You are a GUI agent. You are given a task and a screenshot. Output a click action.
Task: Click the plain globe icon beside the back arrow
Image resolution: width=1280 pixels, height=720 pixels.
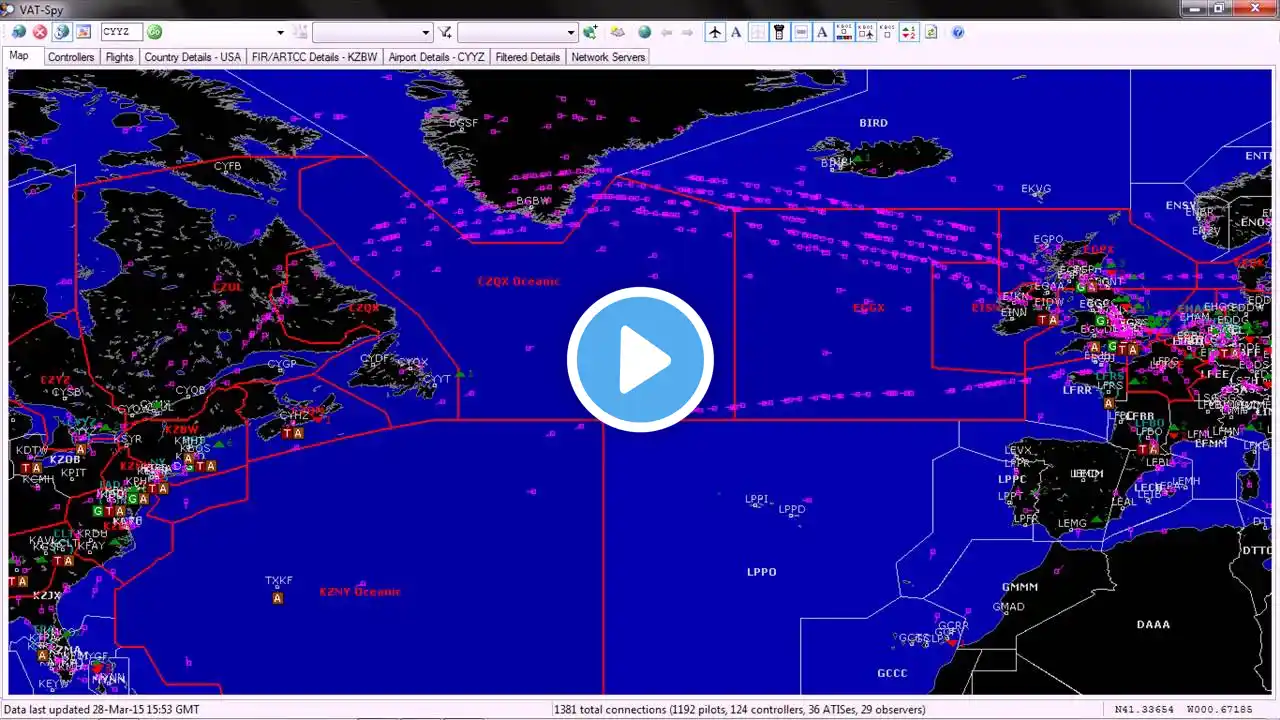point(645,32)
